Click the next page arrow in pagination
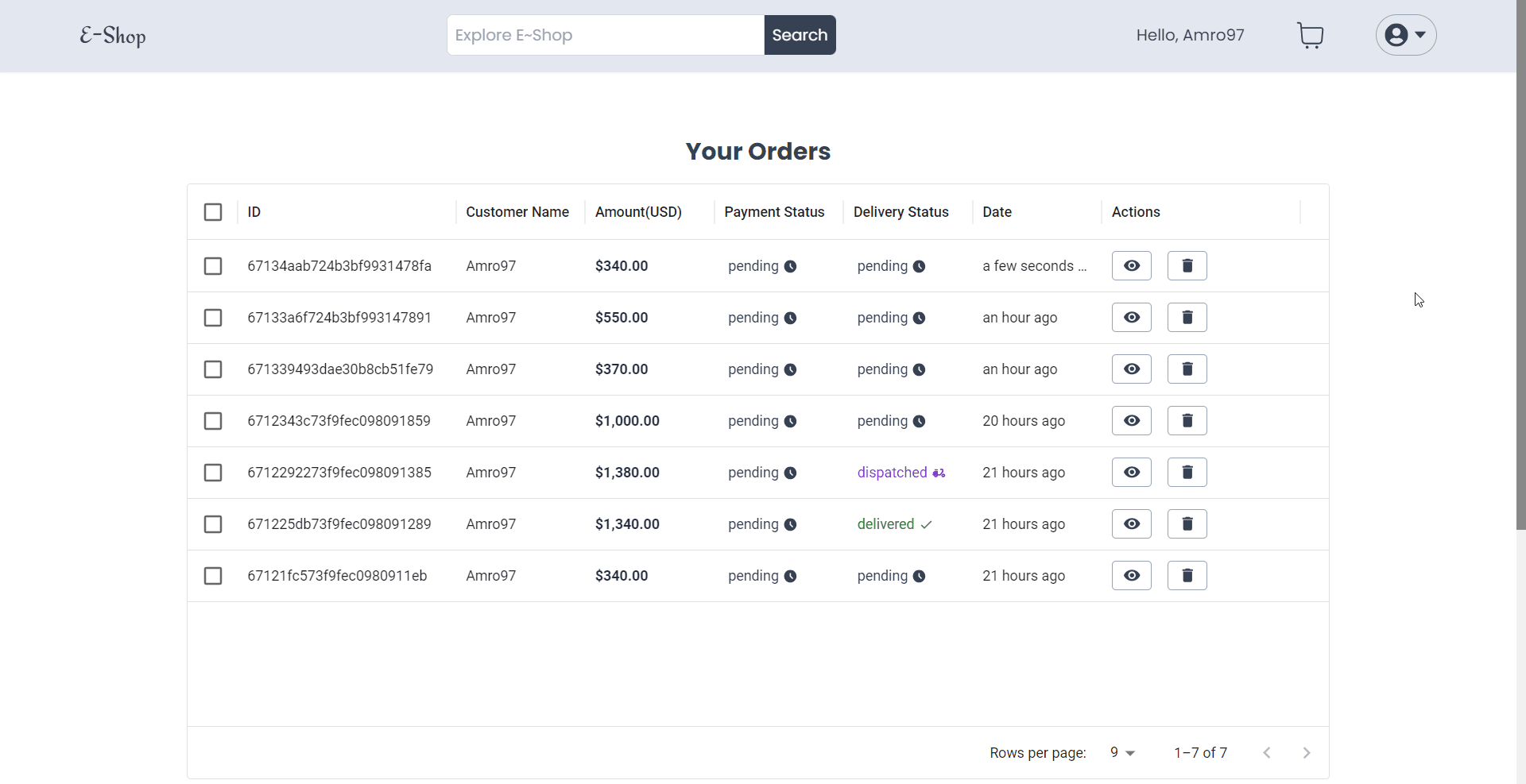 (1306, 752)
